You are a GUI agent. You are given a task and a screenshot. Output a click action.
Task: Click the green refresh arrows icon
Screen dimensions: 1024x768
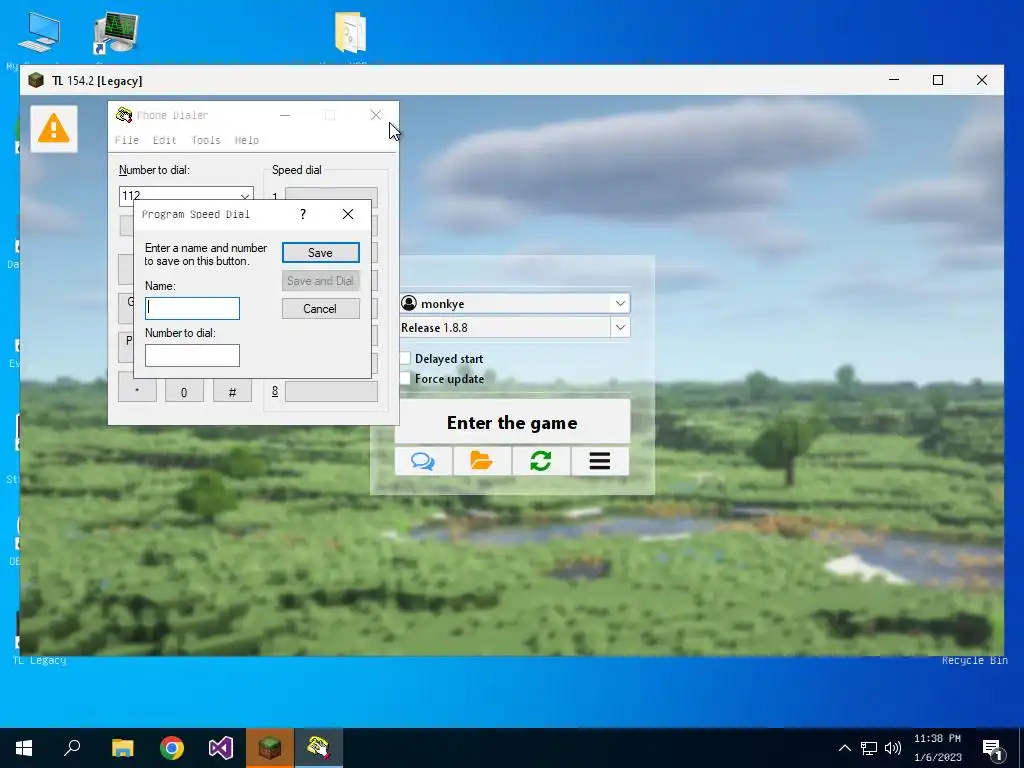pyautogui.click(x=541, y=461)
